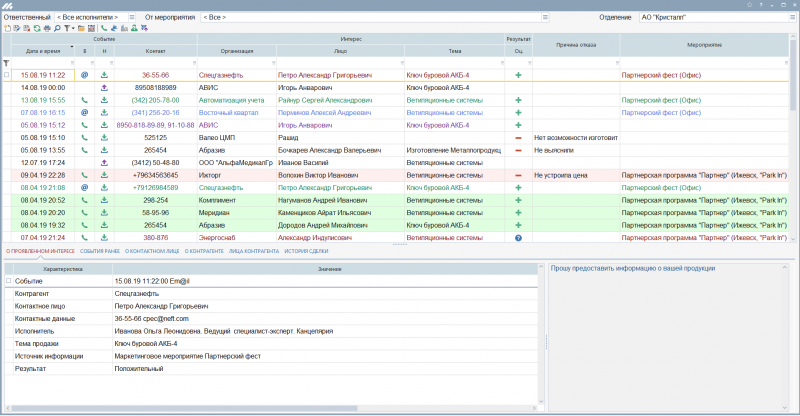Click the Изготовление Металлопродукц topic cell

(455, 150)
